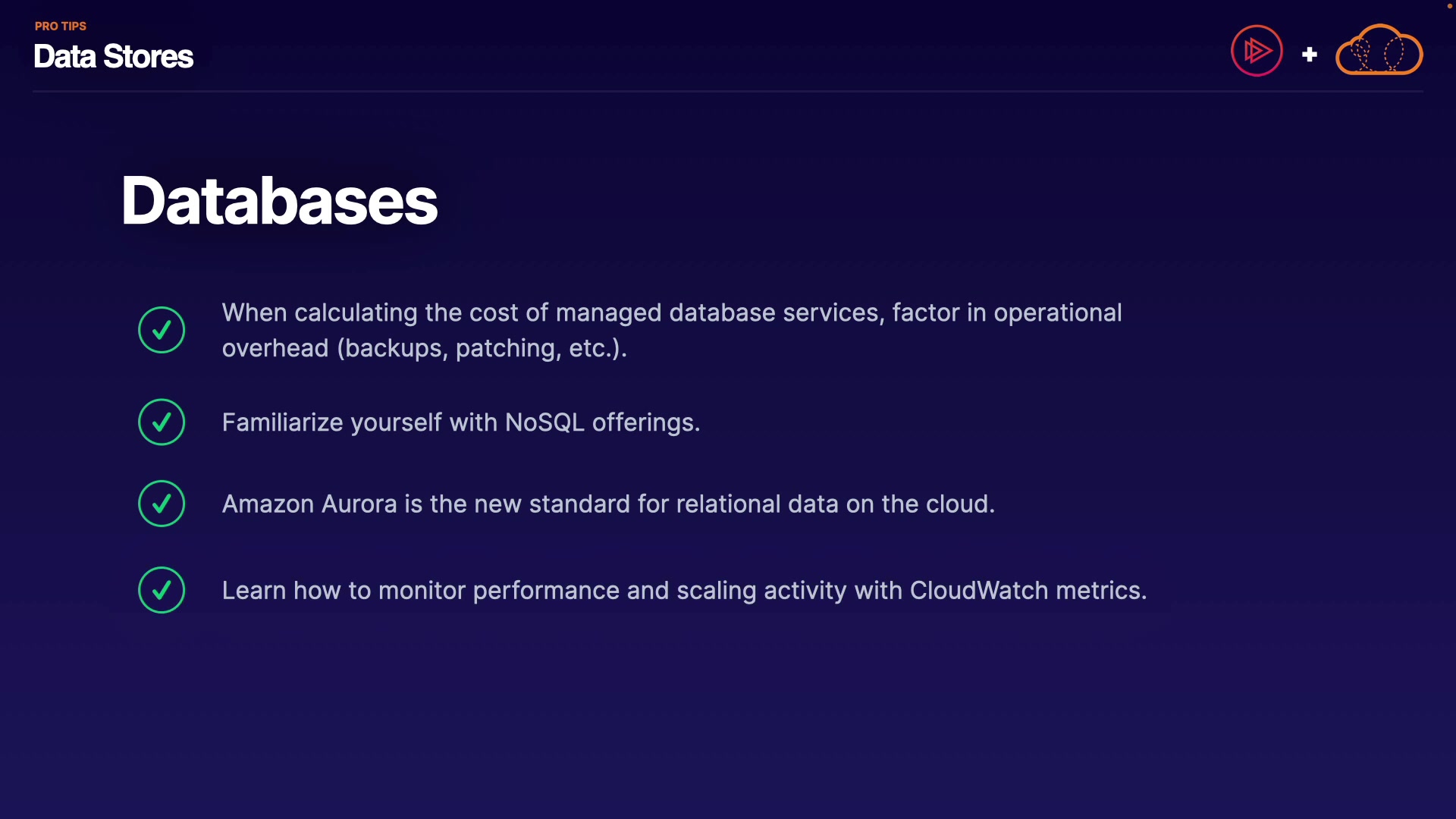1456x819 pixels.
Task: Click the Pluralsight play-button logo
Action: [x=1257, y=51]
